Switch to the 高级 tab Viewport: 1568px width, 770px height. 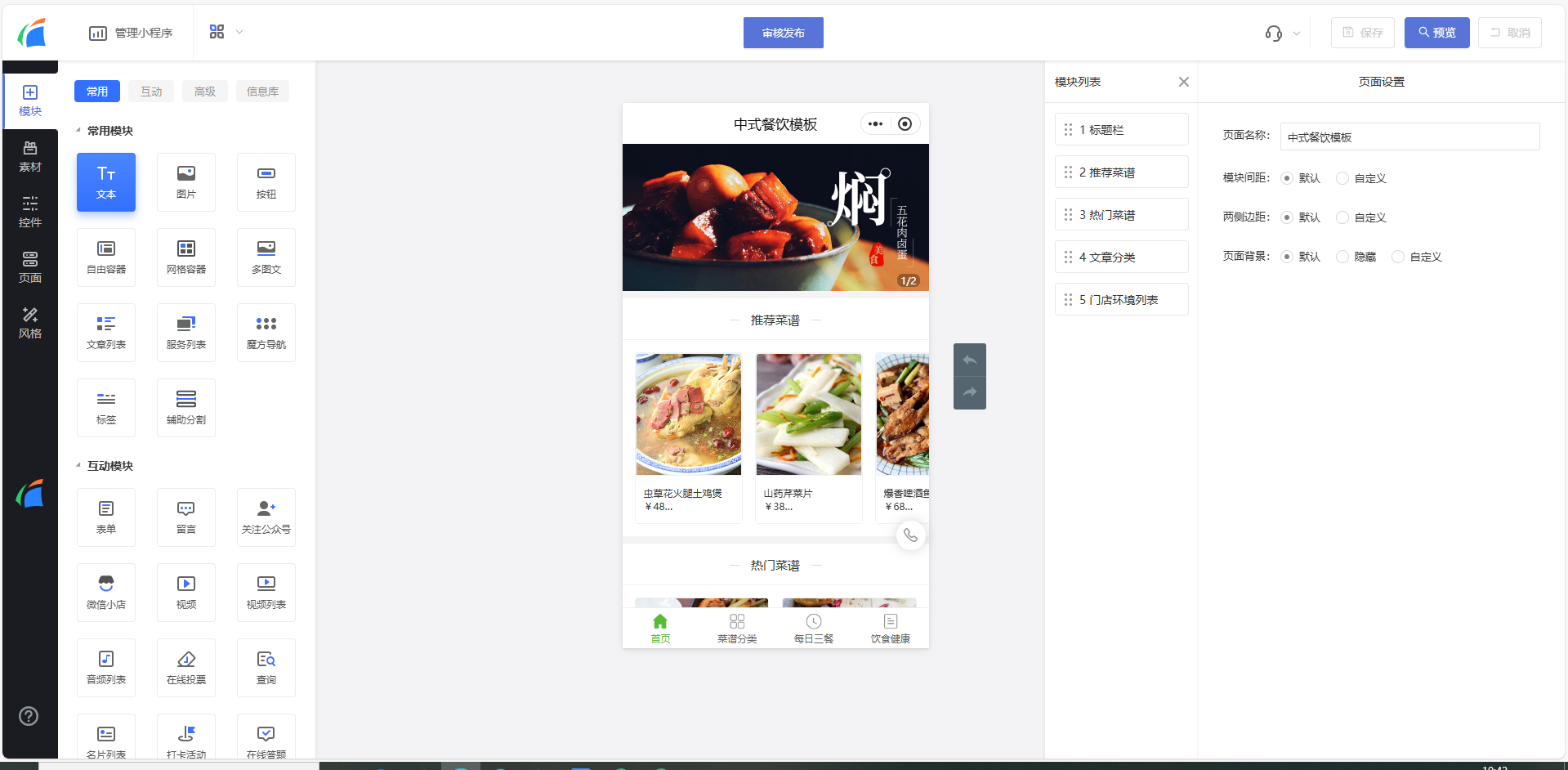[x=205, y=92]
